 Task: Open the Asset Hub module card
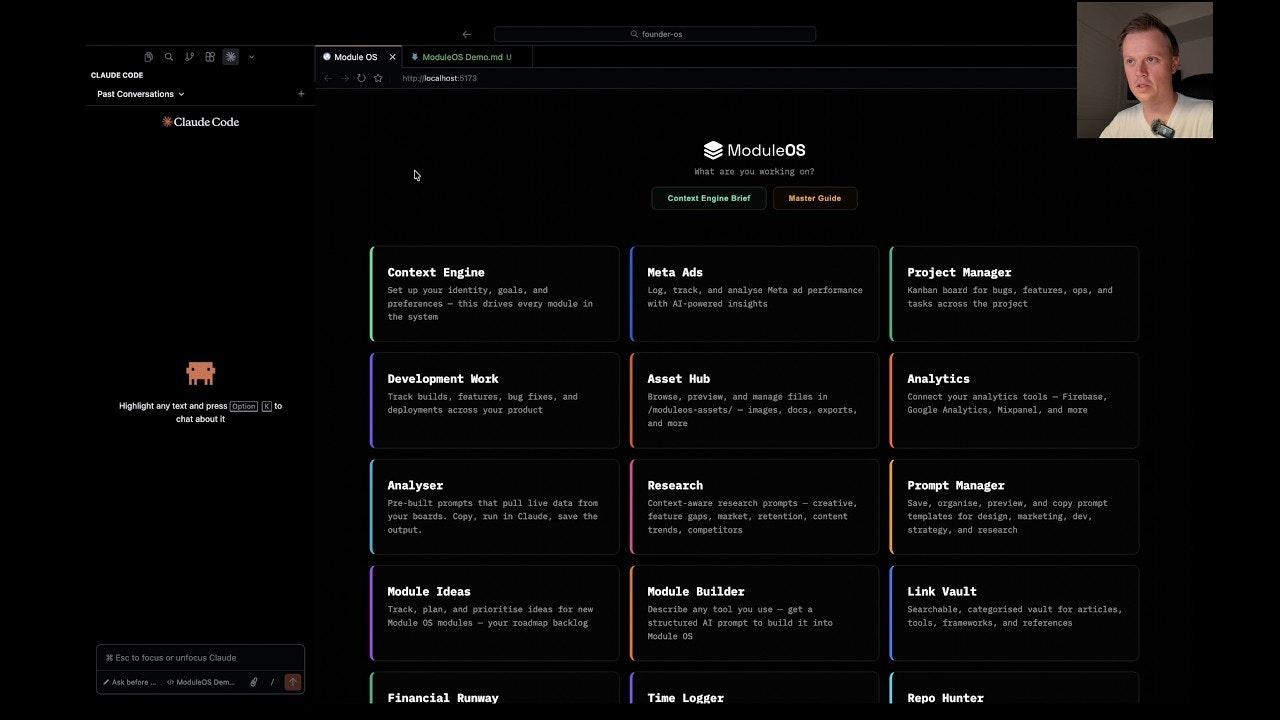click(x=754, y=400)
